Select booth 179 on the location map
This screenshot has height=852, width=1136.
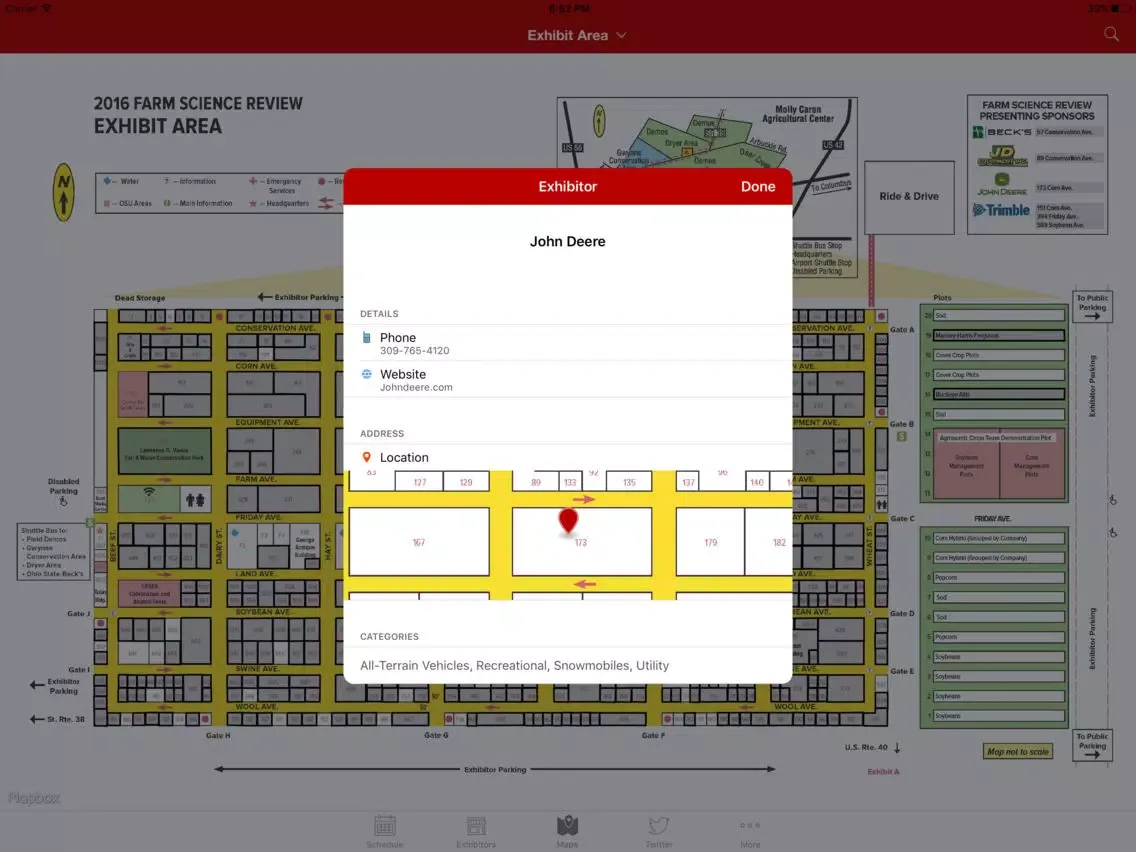click(x=710, y=542)
